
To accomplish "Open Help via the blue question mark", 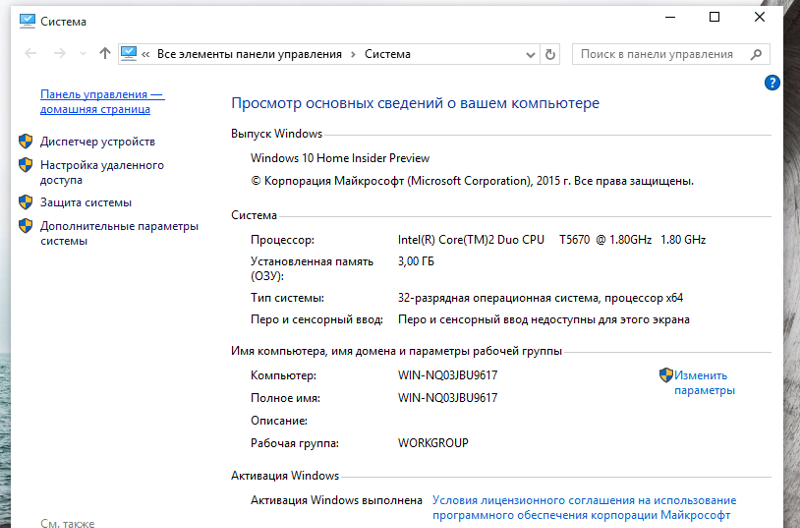I will click(x=772, y=83).
